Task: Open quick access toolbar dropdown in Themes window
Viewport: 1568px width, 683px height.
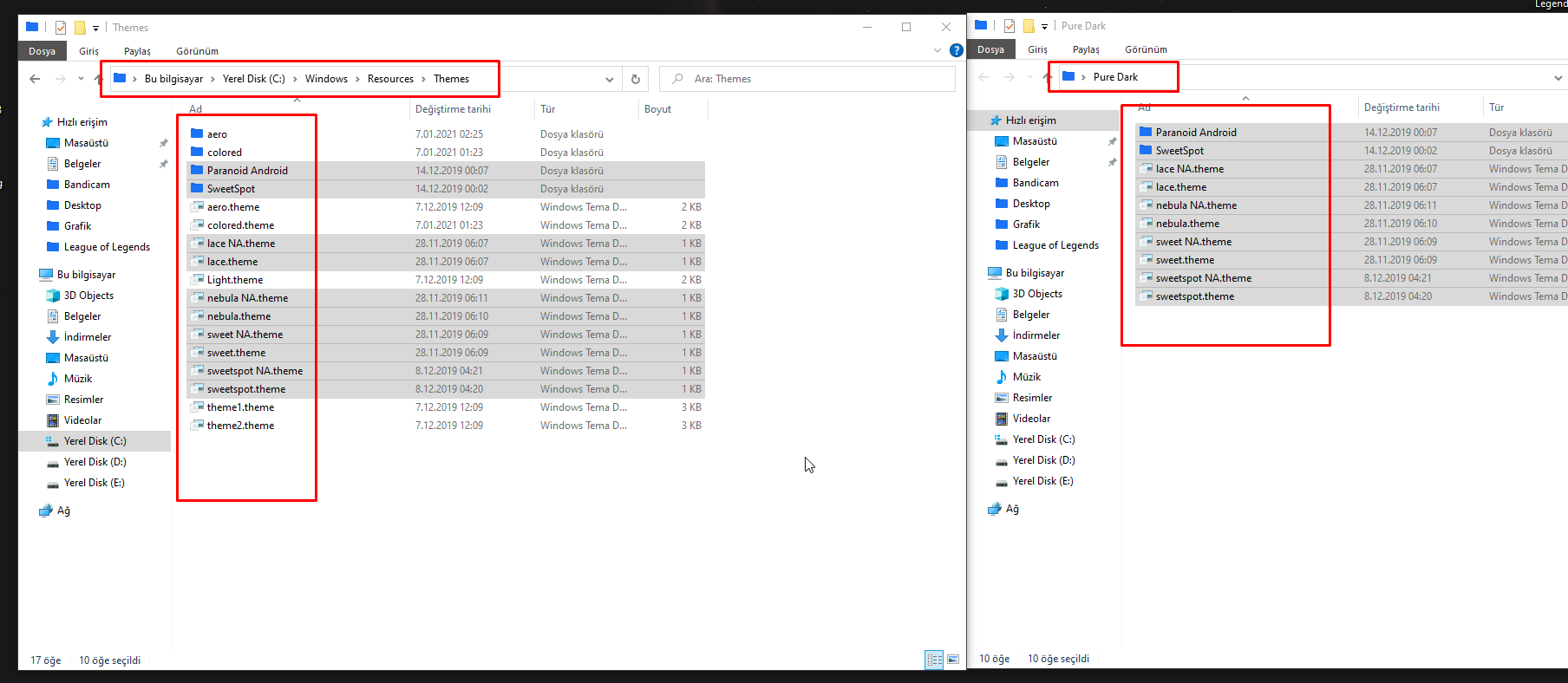Action: click(x=95, y=28)
